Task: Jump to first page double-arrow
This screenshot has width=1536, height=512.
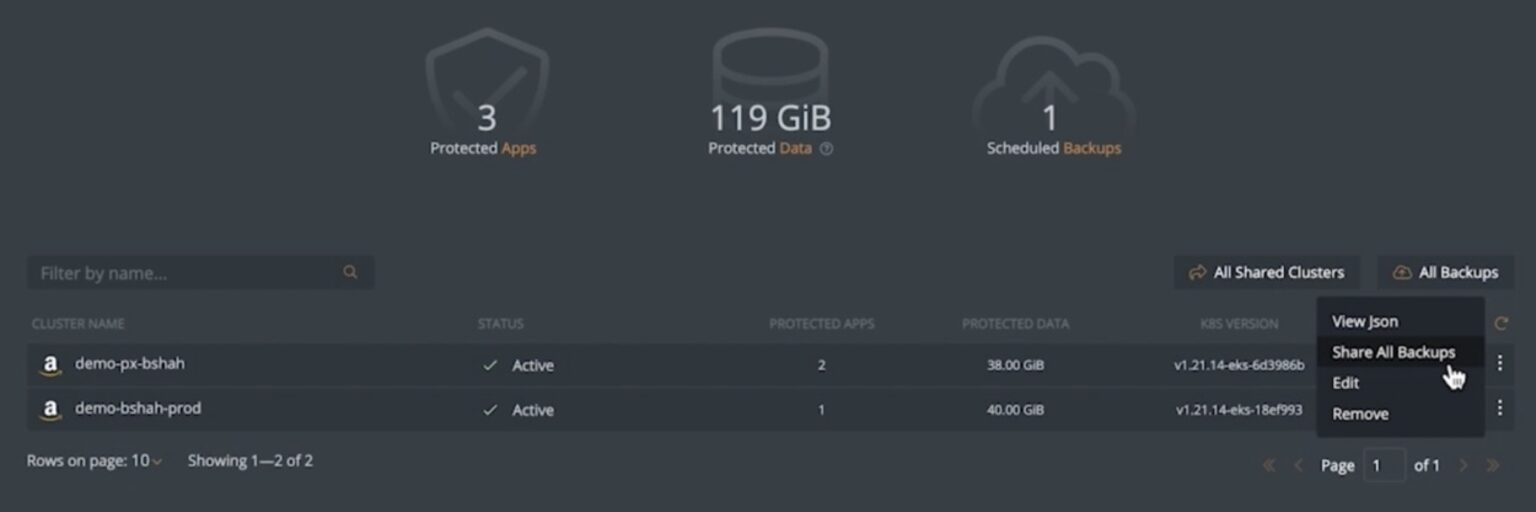Action: coord(1269,465)
